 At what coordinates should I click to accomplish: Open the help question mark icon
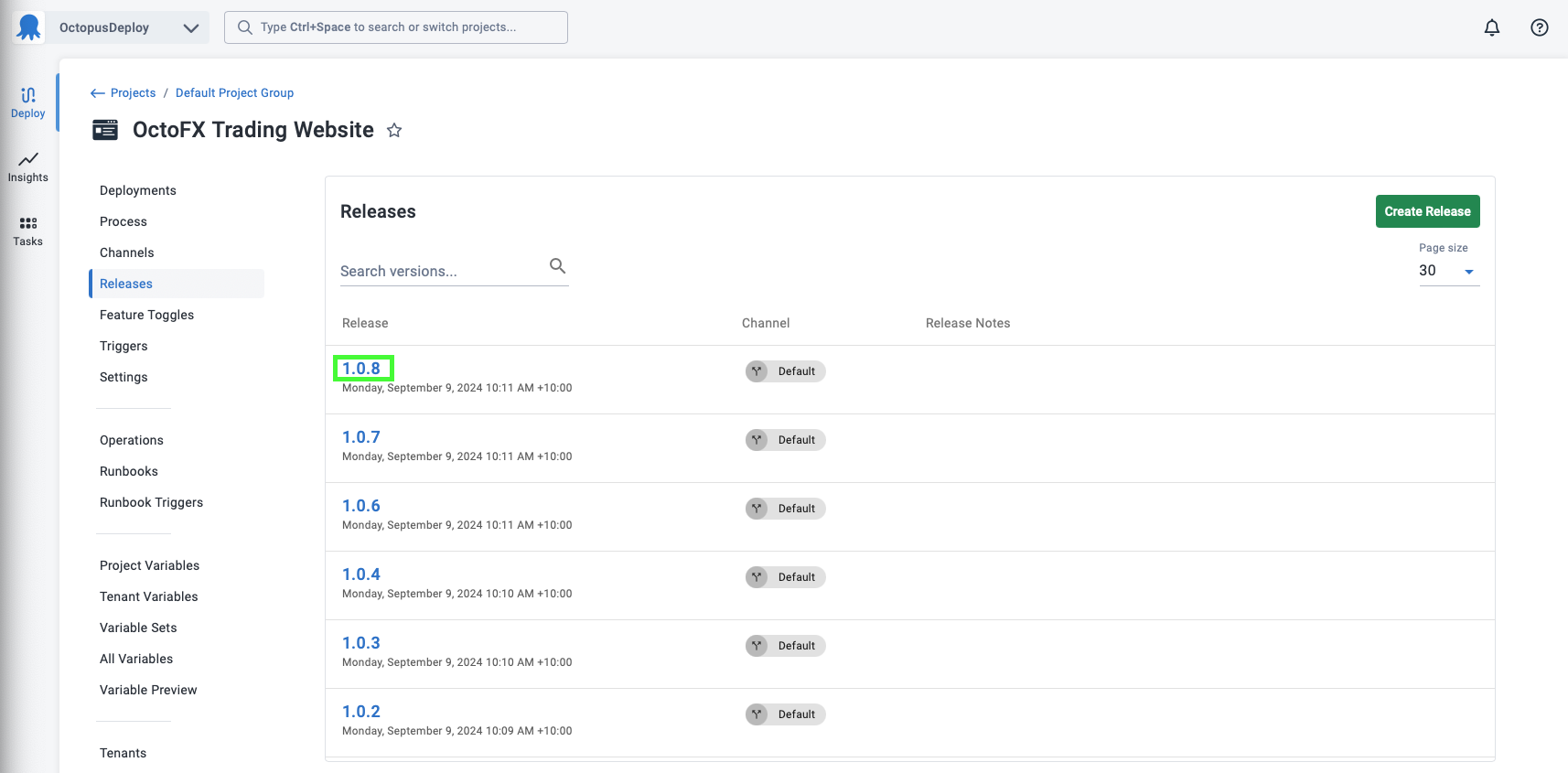pyautogui.click(x=1540, y=27)
